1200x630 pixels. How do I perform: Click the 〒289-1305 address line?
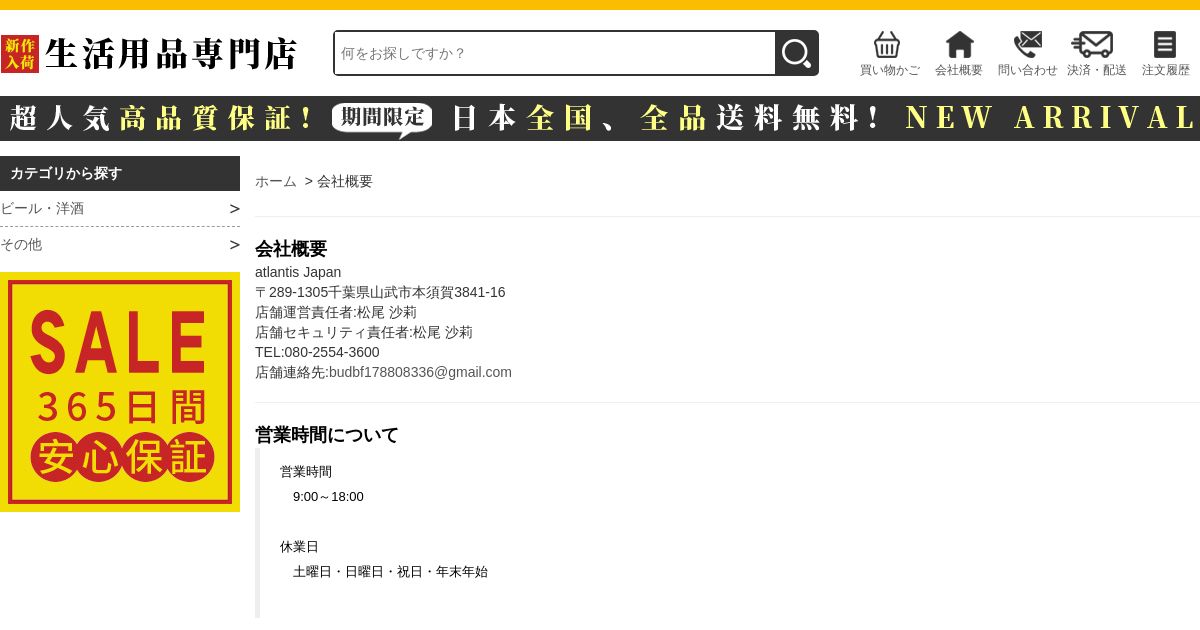[x=380, y=292]
